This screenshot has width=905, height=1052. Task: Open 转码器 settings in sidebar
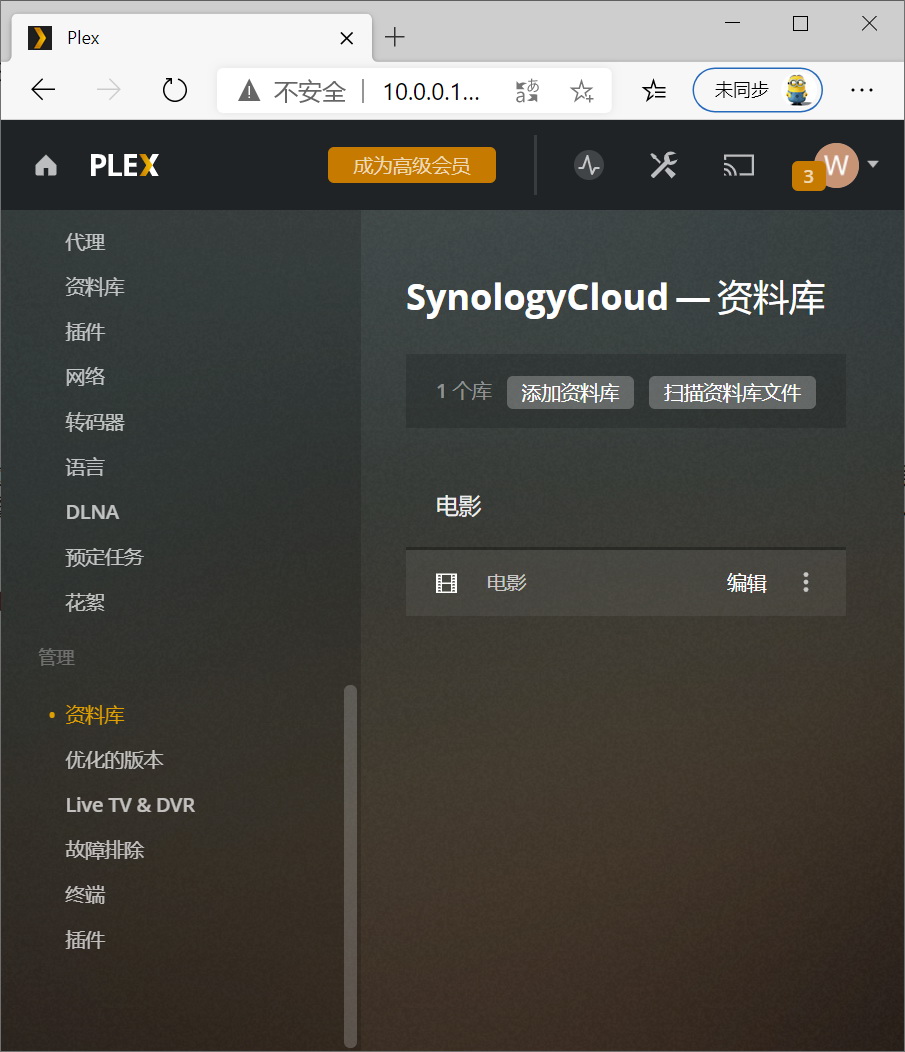coord(95,422)
